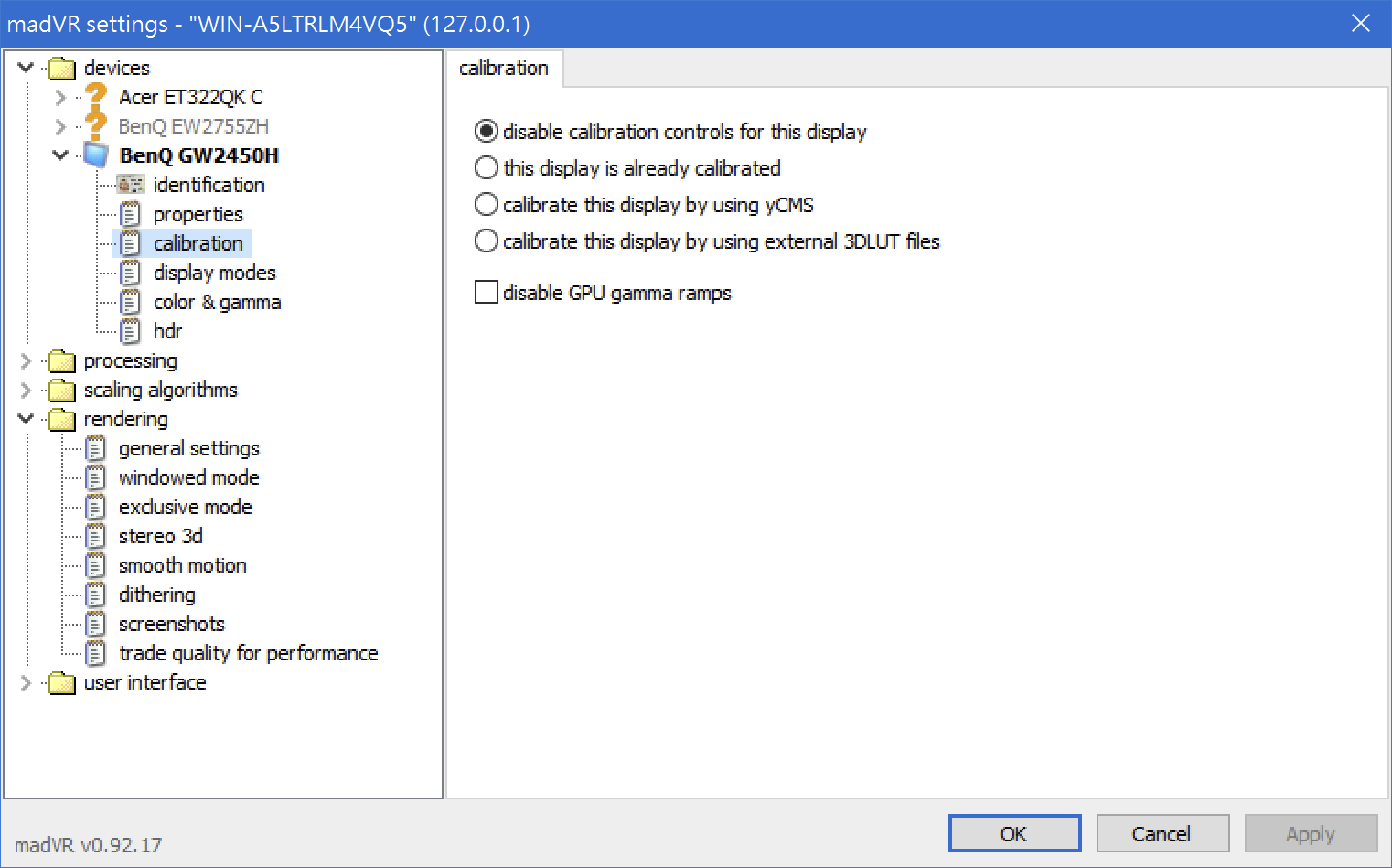The height and width of the screenshot is (868, 1392).
Task: Expand the user interface node
Action: (x=26, y=682)
